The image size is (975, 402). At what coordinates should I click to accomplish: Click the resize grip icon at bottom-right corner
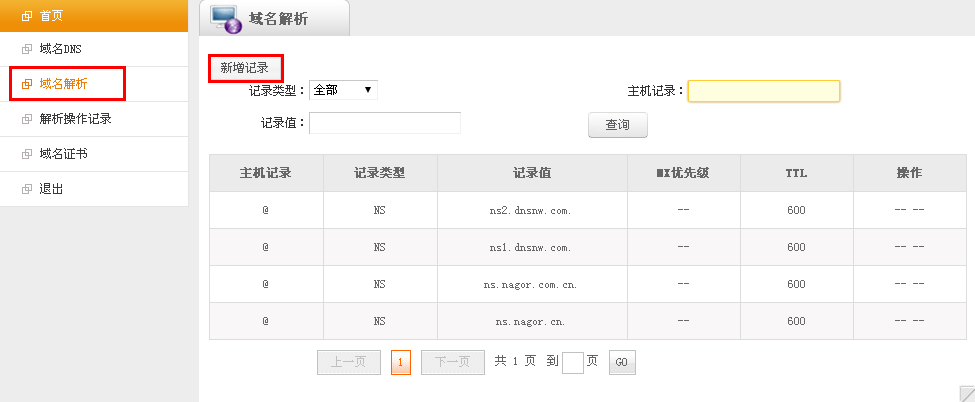coord(968,394)
